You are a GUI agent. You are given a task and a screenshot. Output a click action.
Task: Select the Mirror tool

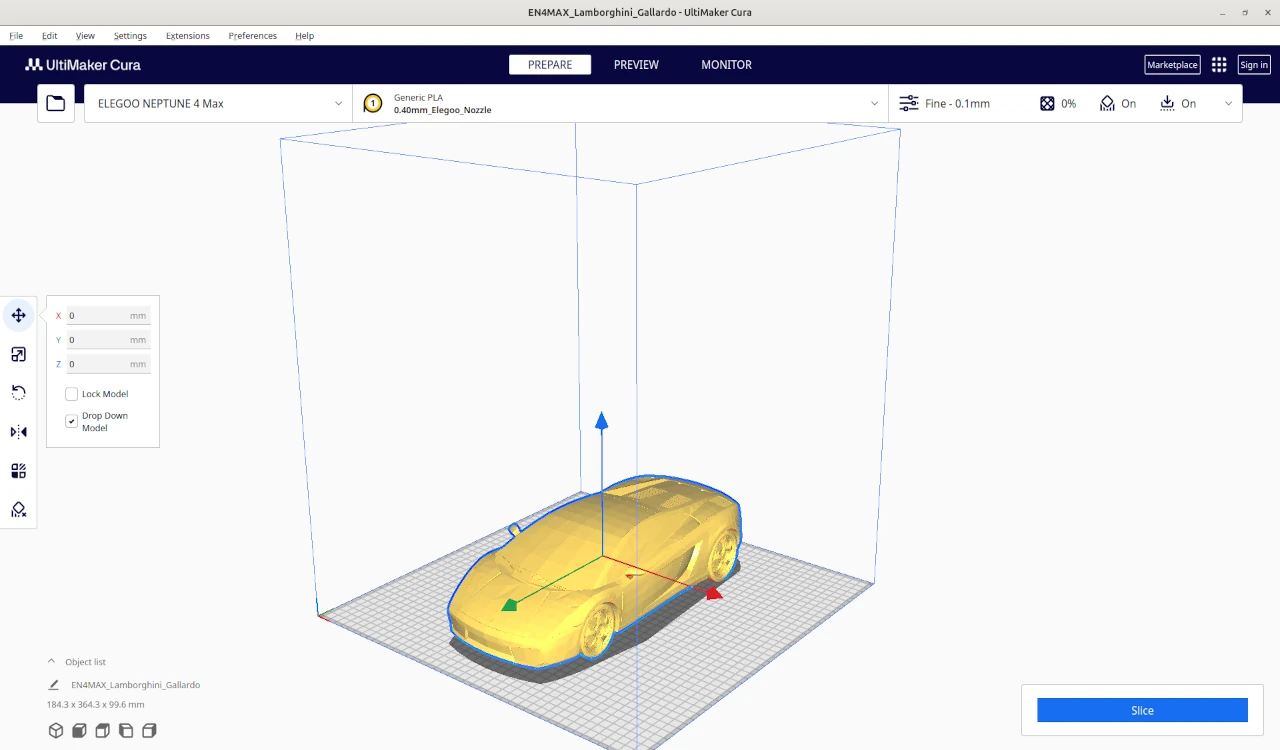click(x=18, y=432)
